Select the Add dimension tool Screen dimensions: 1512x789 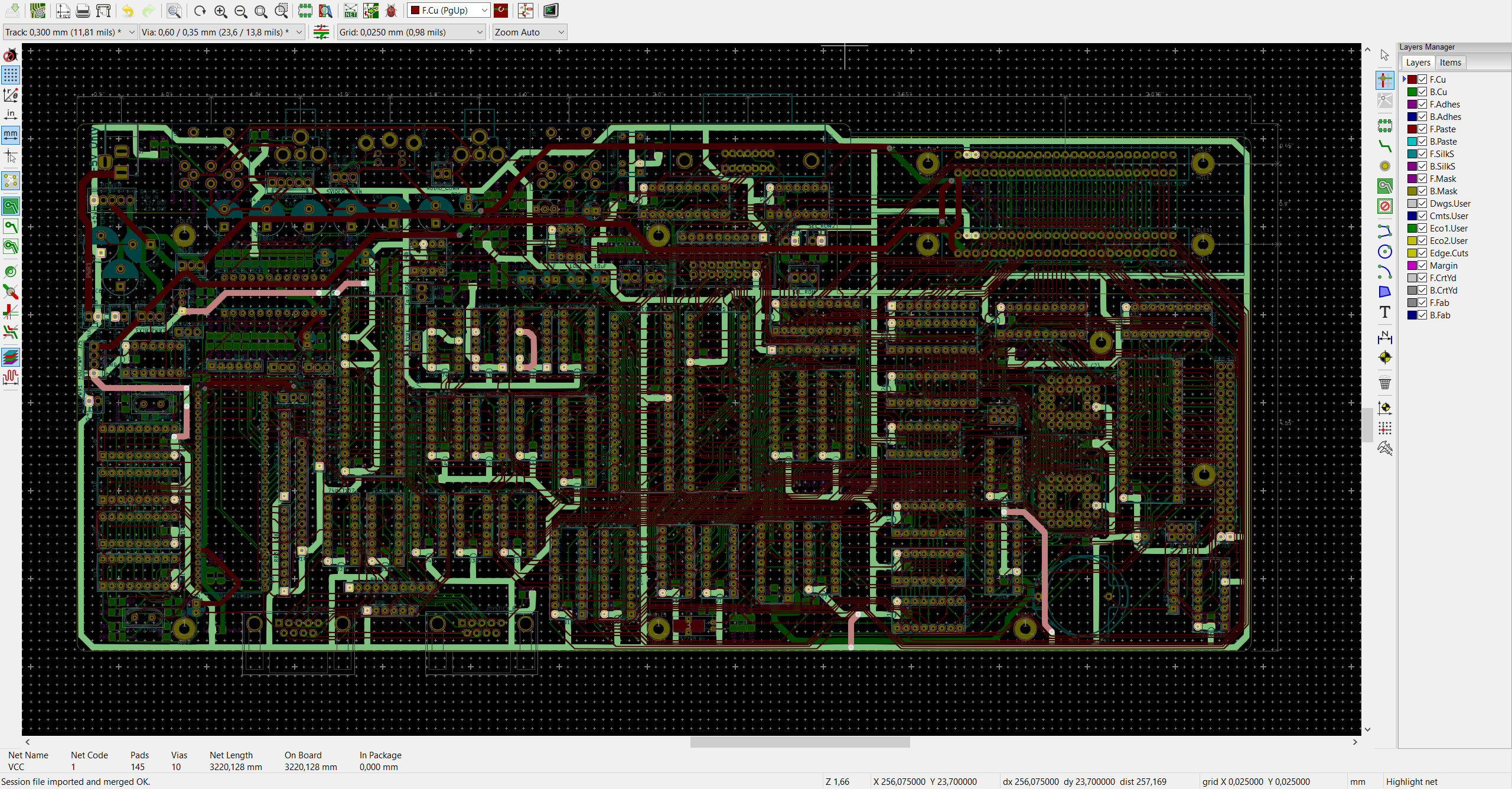click(1384, 338)
